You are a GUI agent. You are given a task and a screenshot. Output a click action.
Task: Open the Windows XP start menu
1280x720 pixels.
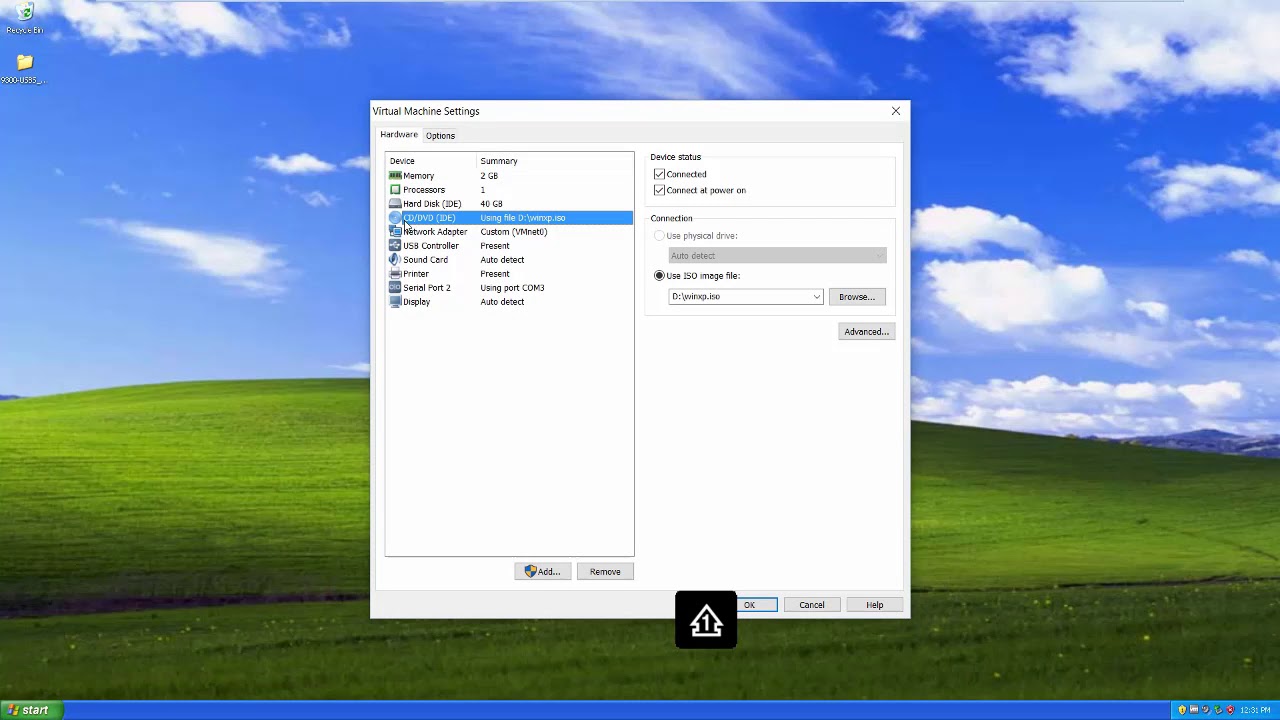coord(31,710)
